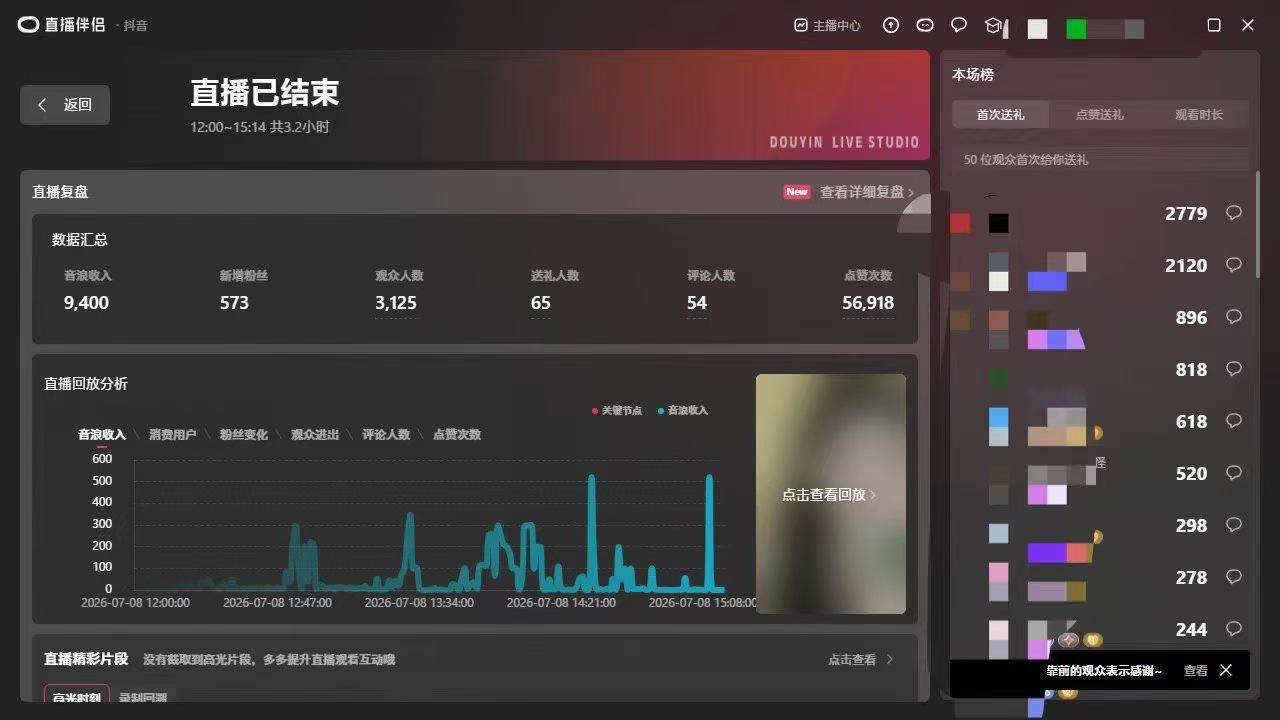Switch to 首次送礼 tab
The height and width of the screenshot is (720, 1280).
1001,114
